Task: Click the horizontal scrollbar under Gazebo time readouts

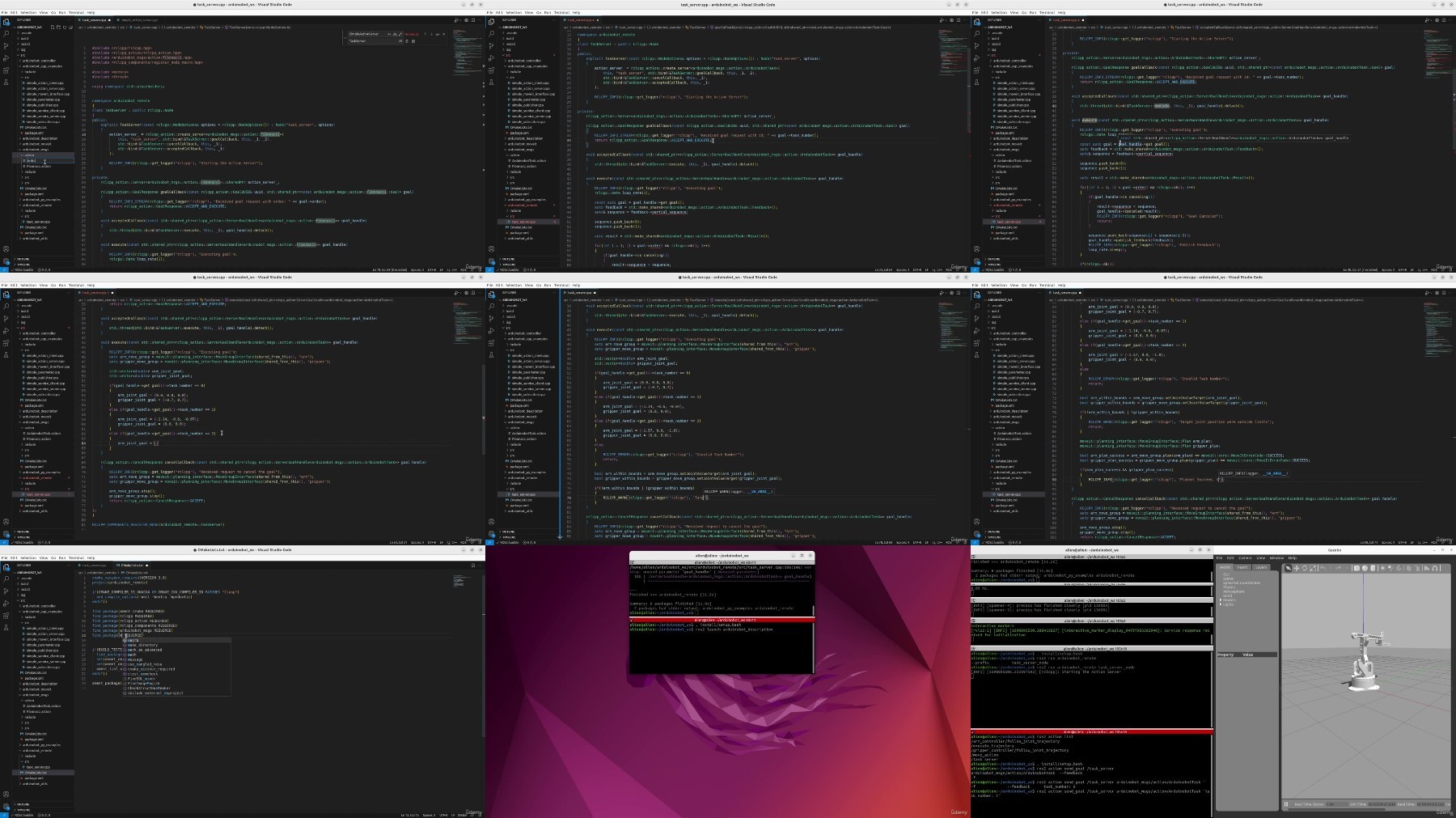Action: point(1336,809)
